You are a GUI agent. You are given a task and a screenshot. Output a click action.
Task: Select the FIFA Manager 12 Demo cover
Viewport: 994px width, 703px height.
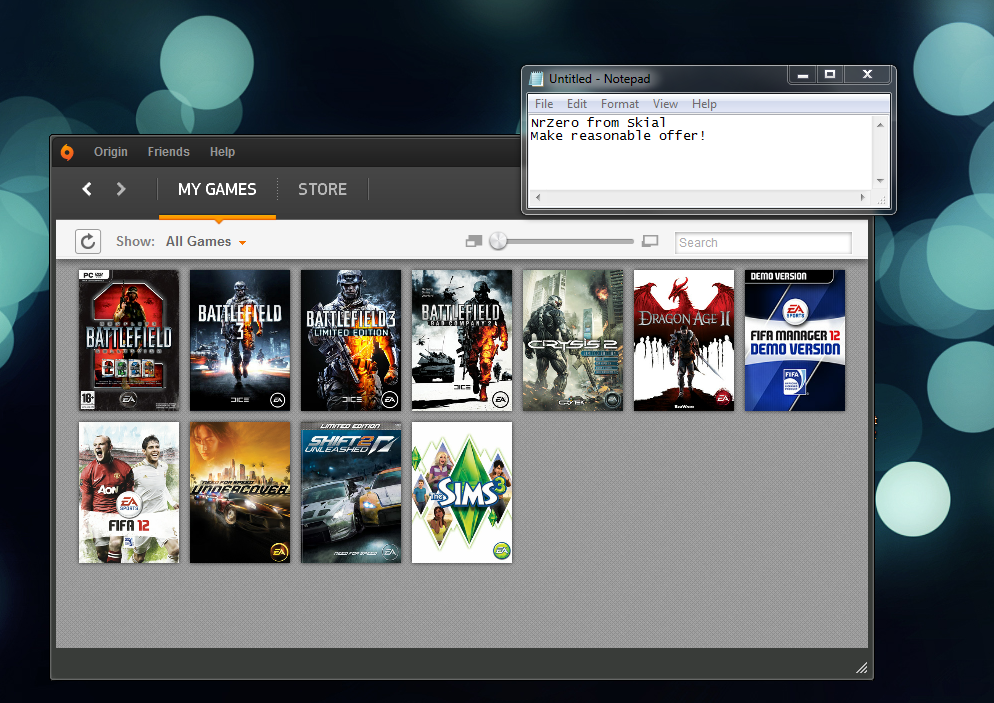pyautogui.click(x=794, y=340)
